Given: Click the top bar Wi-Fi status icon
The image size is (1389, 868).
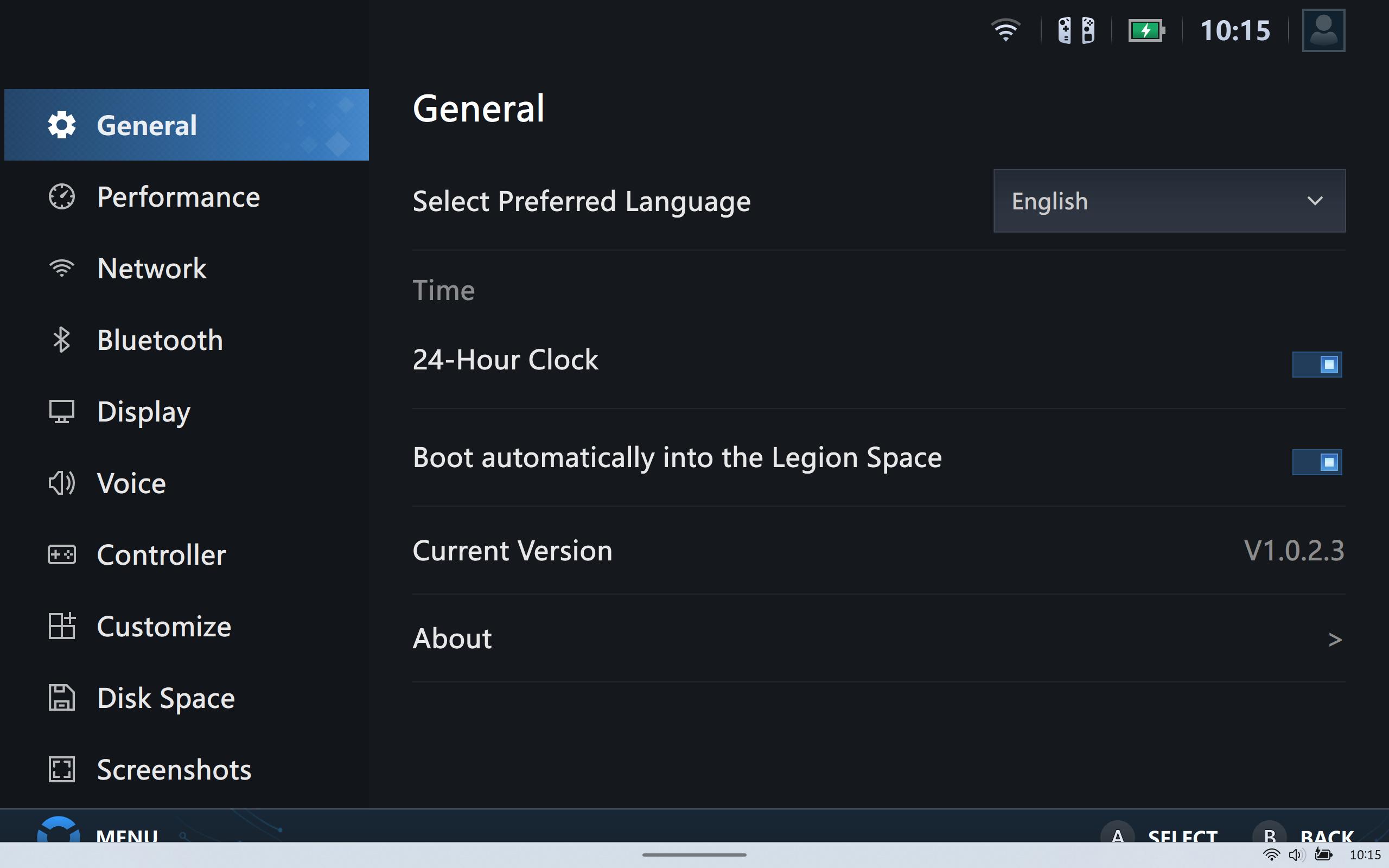Looking at the screenshot, I should [1005, 30].
